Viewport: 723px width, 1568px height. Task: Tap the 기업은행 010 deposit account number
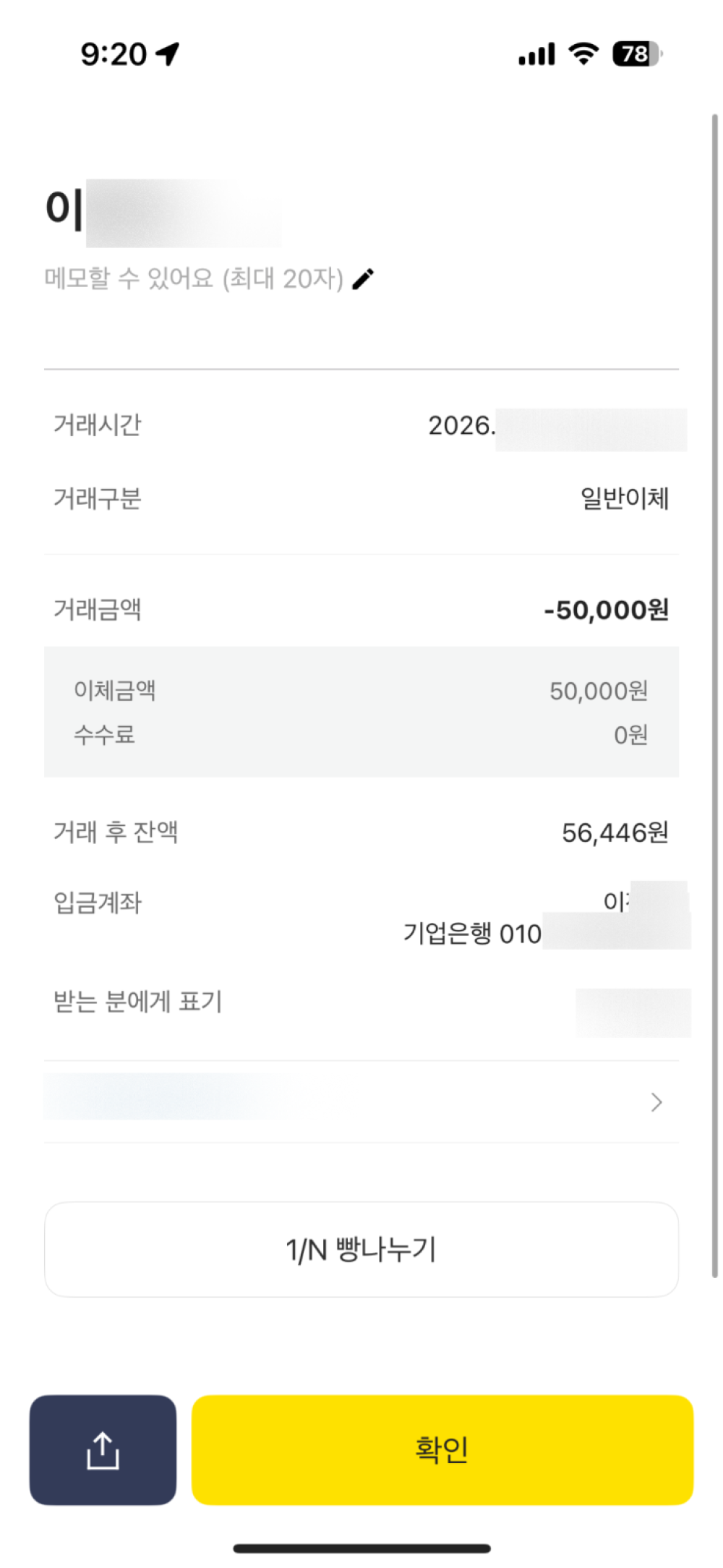click(x=472, y=934)
